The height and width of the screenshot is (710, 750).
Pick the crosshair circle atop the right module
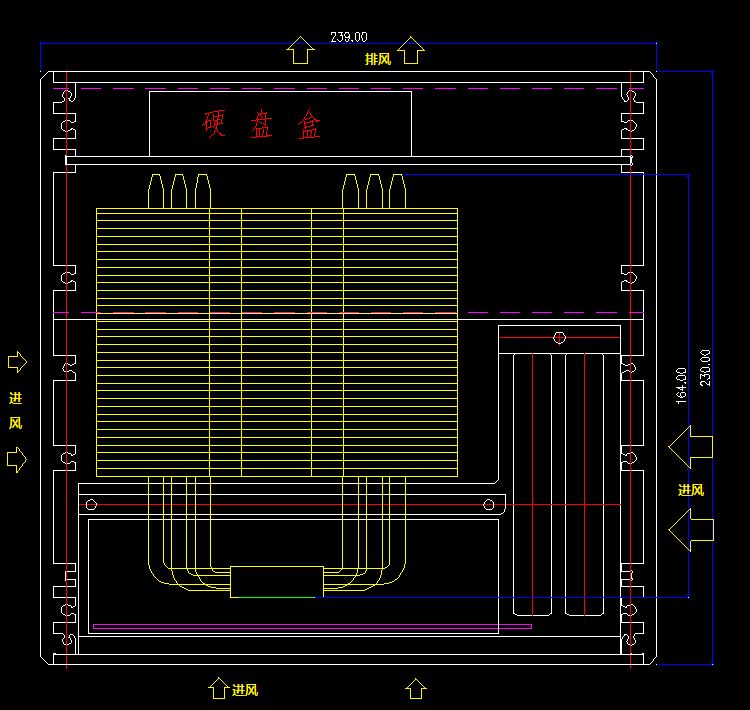point(559,338)
